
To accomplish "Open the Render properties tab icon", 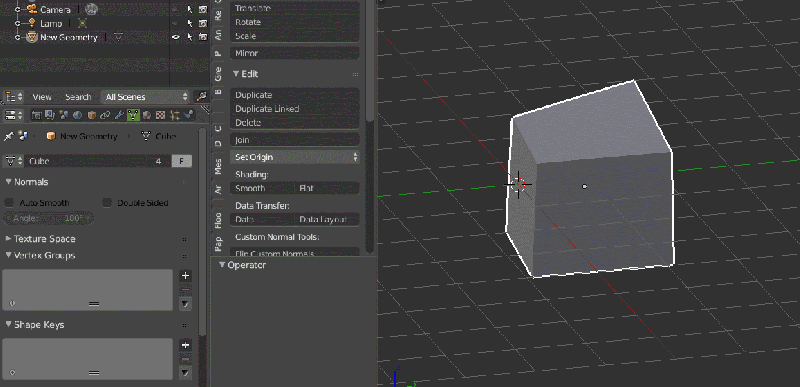I will 37,115.
